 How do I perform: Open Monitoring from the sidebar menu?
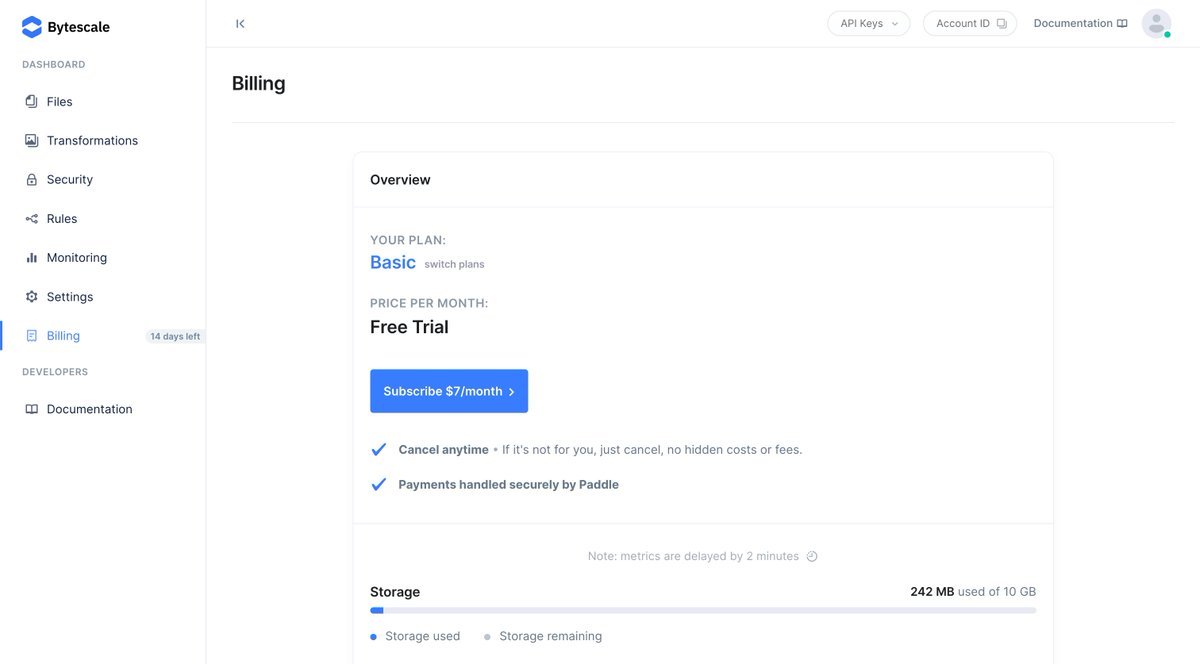pyautogui.click(x=76, y=258)
